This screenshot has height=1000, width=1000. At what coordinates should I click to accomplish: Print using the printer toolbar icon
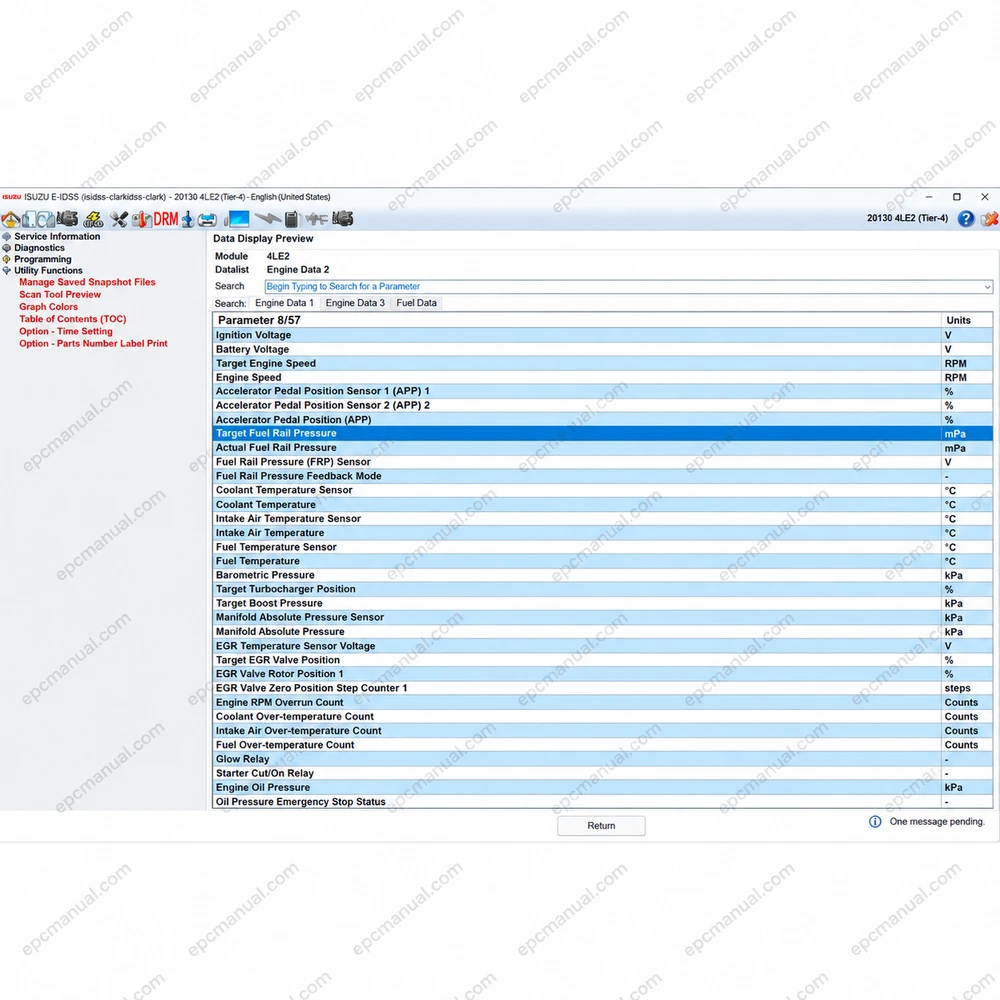click(207, 220)
